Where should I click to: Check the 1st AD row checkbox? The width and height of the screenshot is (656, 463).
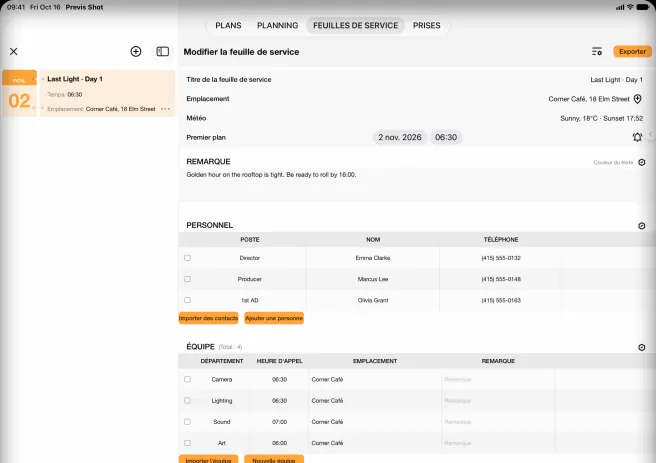tap(187, 300)
